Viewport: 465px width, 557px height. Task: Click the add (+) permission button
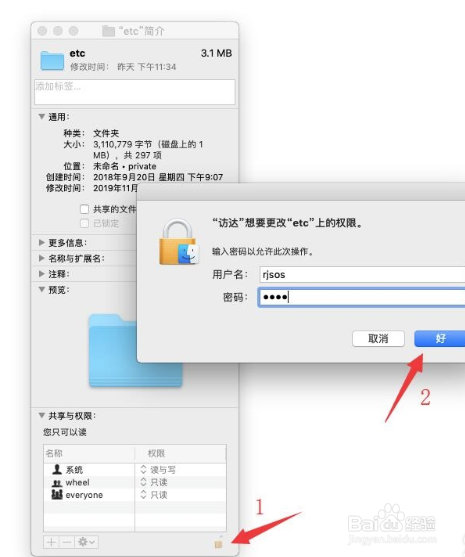pos(51,542)
